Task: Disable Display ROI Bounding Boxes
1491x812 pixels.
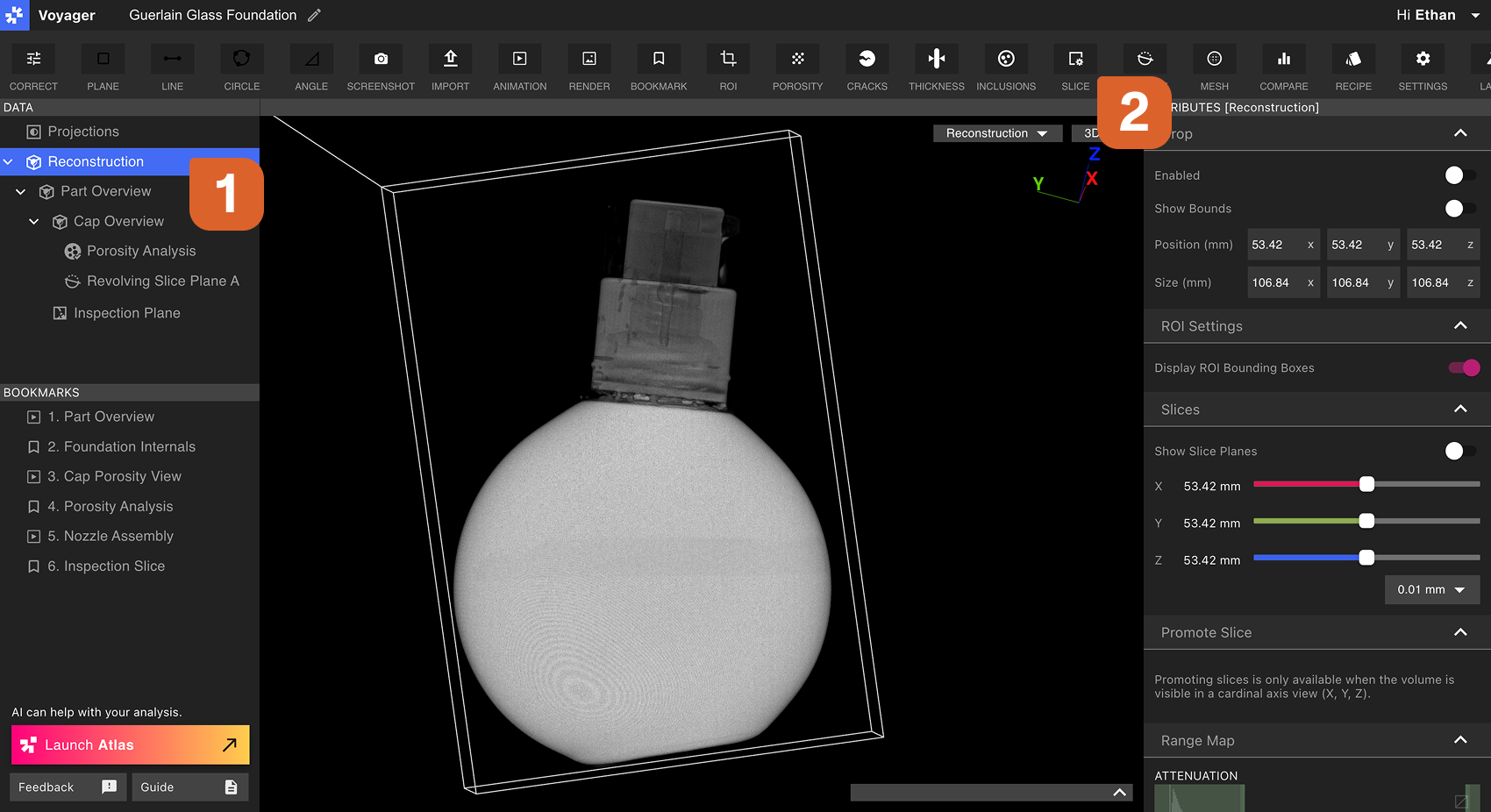Action: tap(1464, 367)
